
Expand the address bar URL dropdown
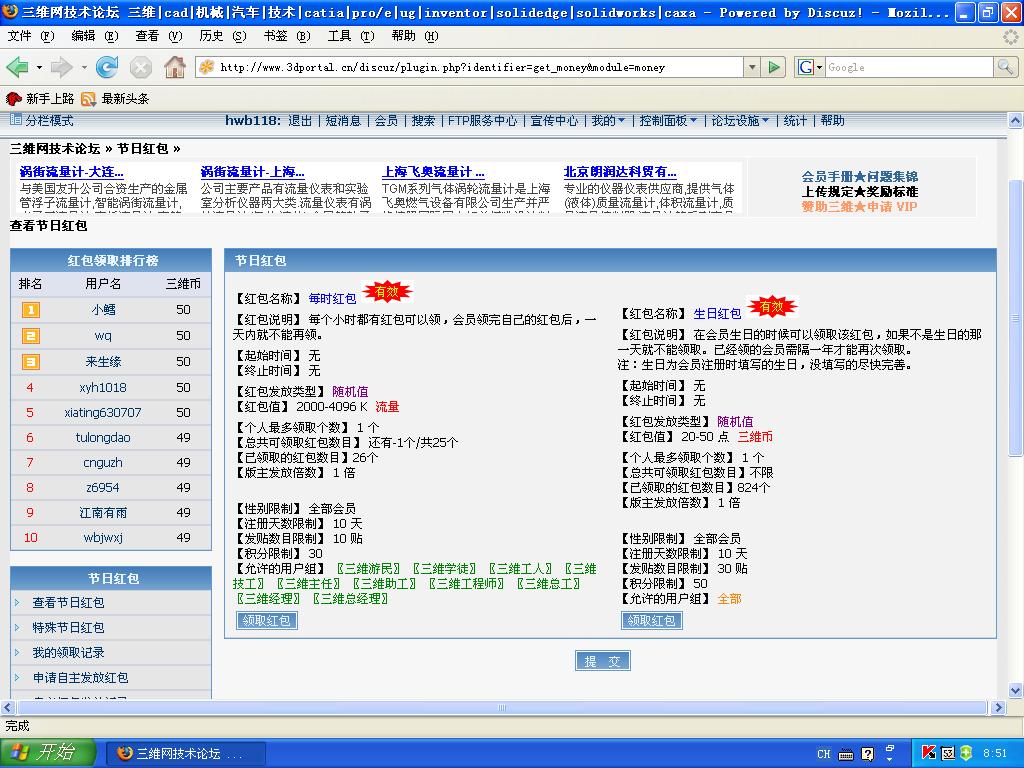coord(752,67)
